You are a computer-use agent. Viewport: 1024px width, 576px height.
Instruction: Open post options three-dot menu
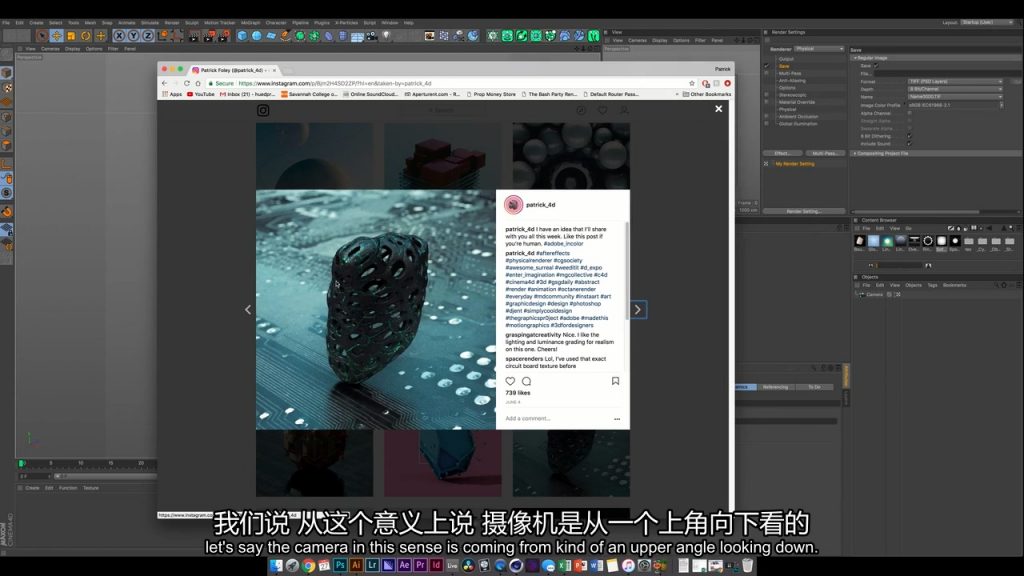(x=617, y=419)
